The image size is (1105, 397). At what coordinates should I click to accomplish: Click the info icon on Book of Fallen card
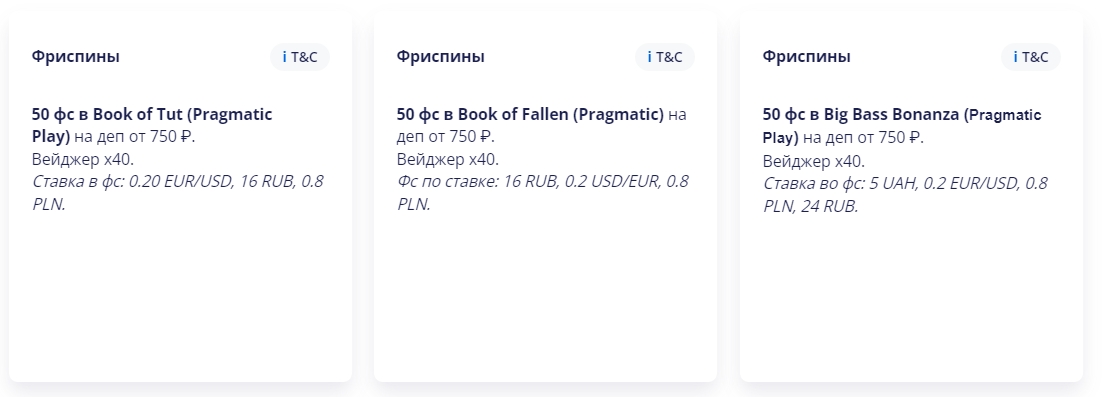[x=650, y=57]
